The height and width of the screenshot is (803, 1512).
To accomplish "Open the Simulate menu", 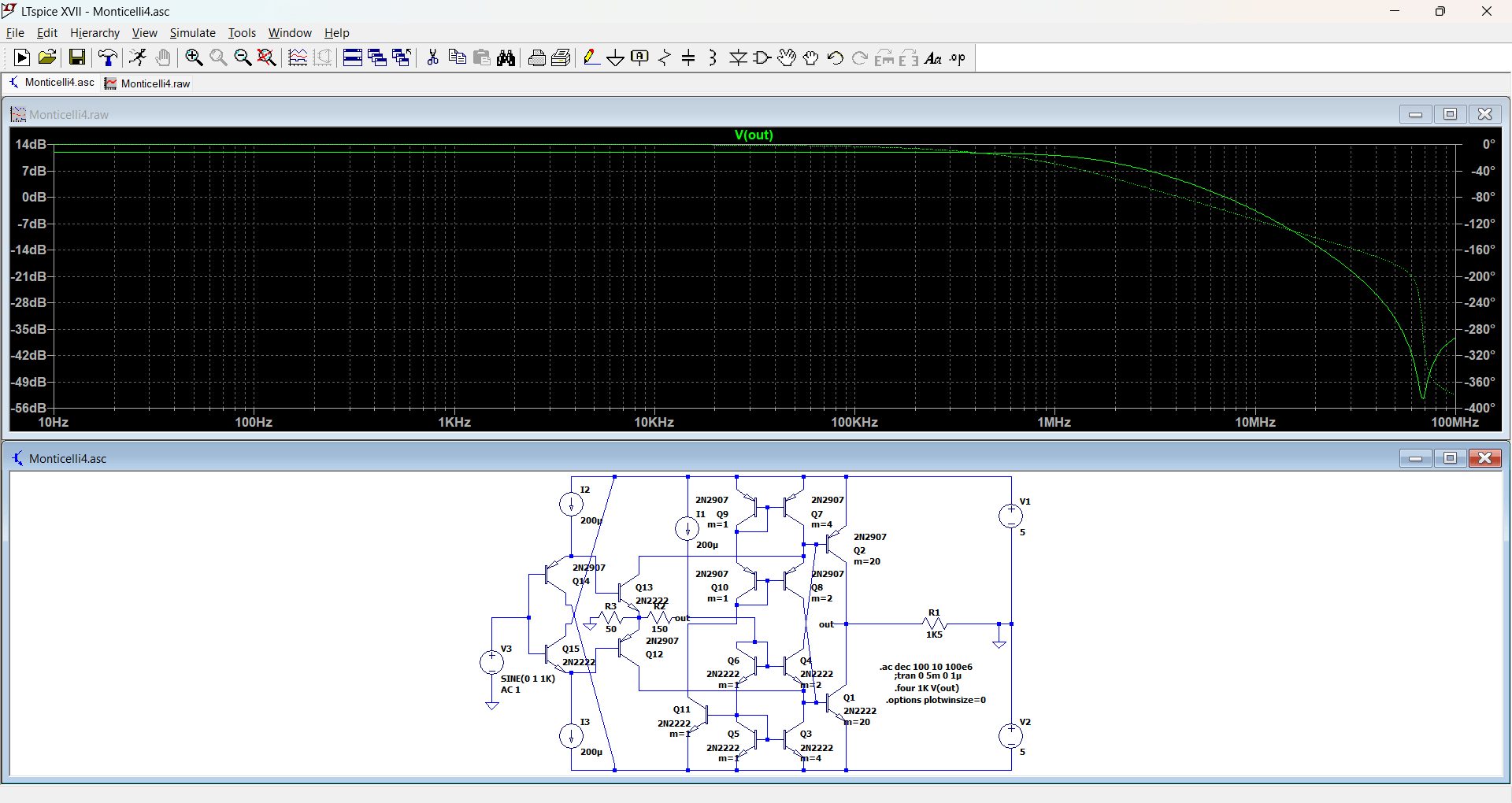I will click(x=192, y=33).
